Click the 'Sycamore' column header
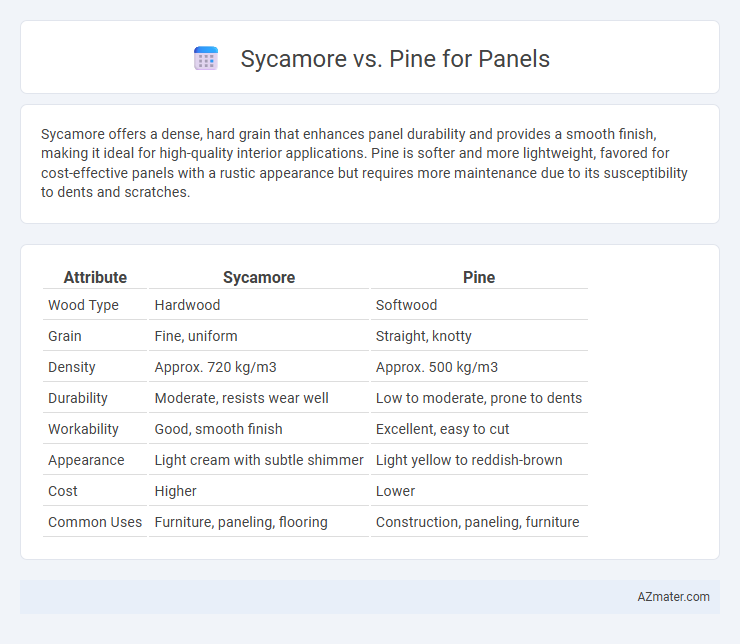Screen dimensions: 740x644 259,277
